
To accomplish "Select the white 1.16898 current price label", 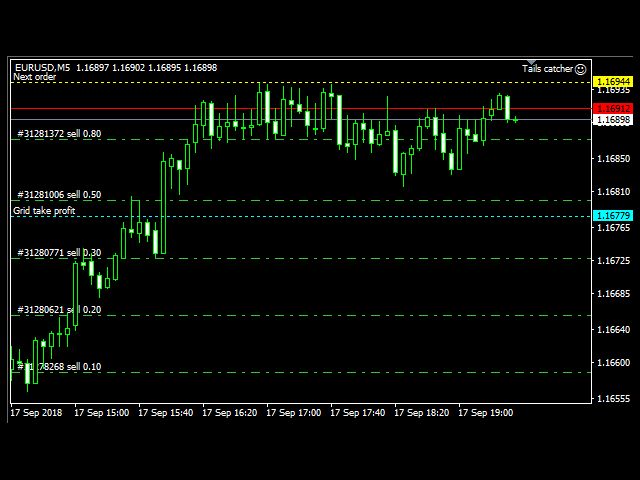I will [x=613, y=120].
